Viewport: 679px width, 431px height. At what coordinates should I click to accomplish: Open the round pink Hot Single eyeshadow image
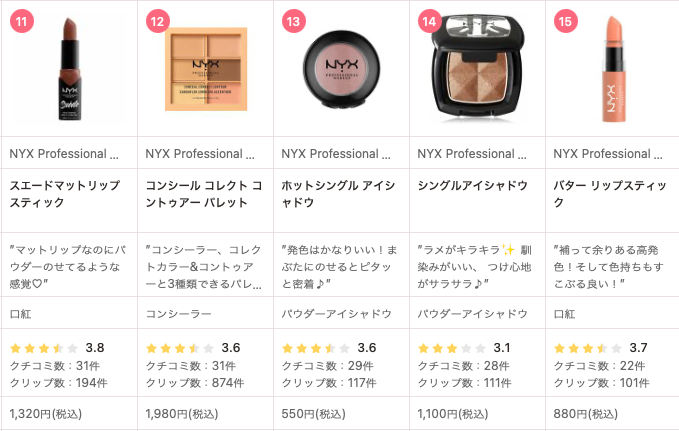[x=342, y=69]
